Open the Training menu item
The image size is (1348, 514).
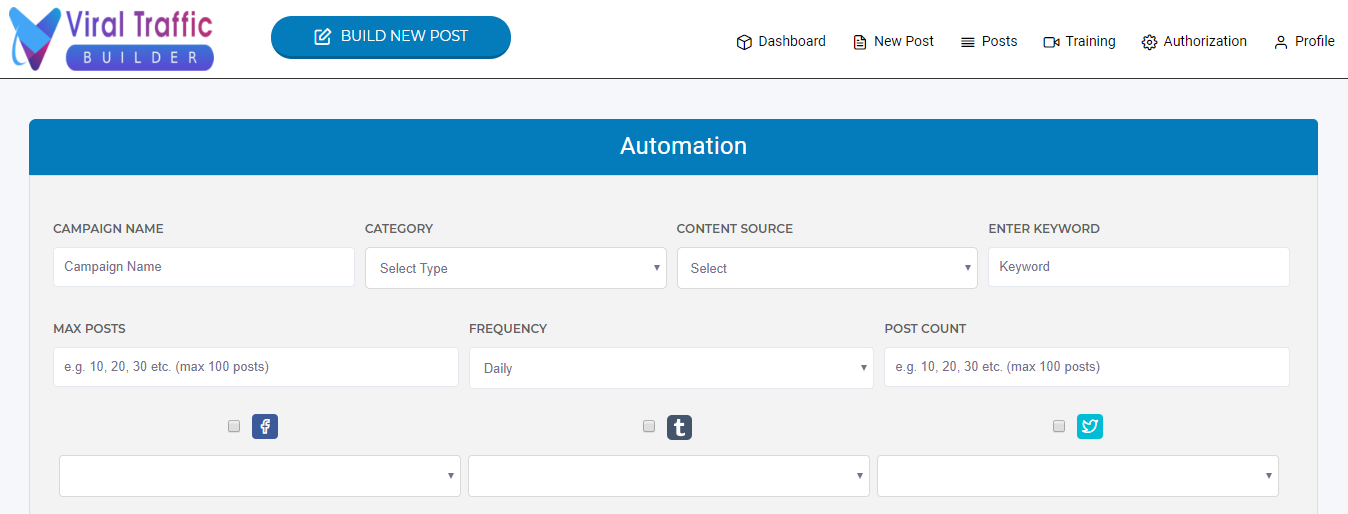pyautogui.click(x=1079, y=42)
